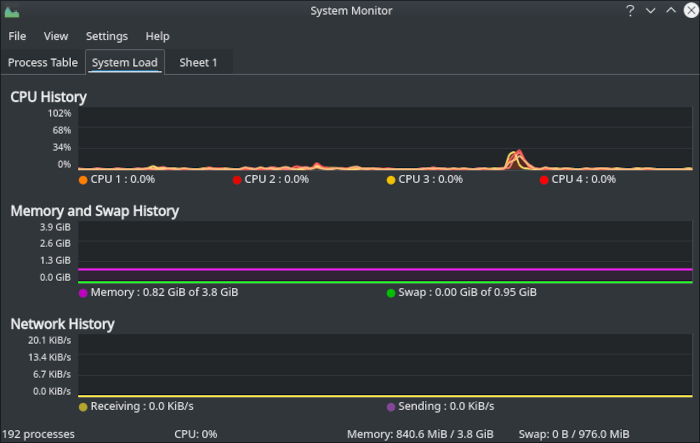
Task: Click the red CPU 4 legend dot
Action: (x=544, y=180)
